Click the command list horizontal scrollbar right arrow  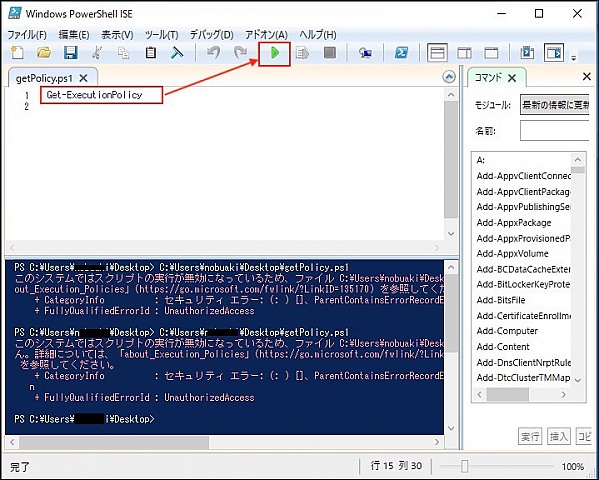point(564,394)
